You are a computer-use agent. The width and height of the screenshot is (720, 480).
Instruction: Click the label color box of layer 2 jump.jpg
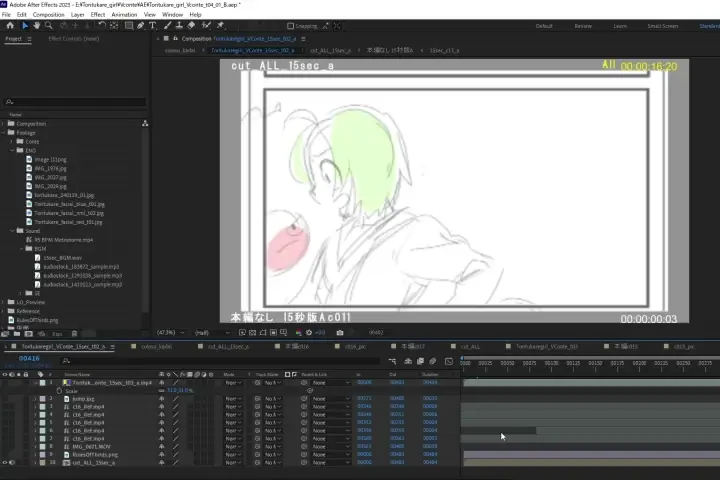42,399
